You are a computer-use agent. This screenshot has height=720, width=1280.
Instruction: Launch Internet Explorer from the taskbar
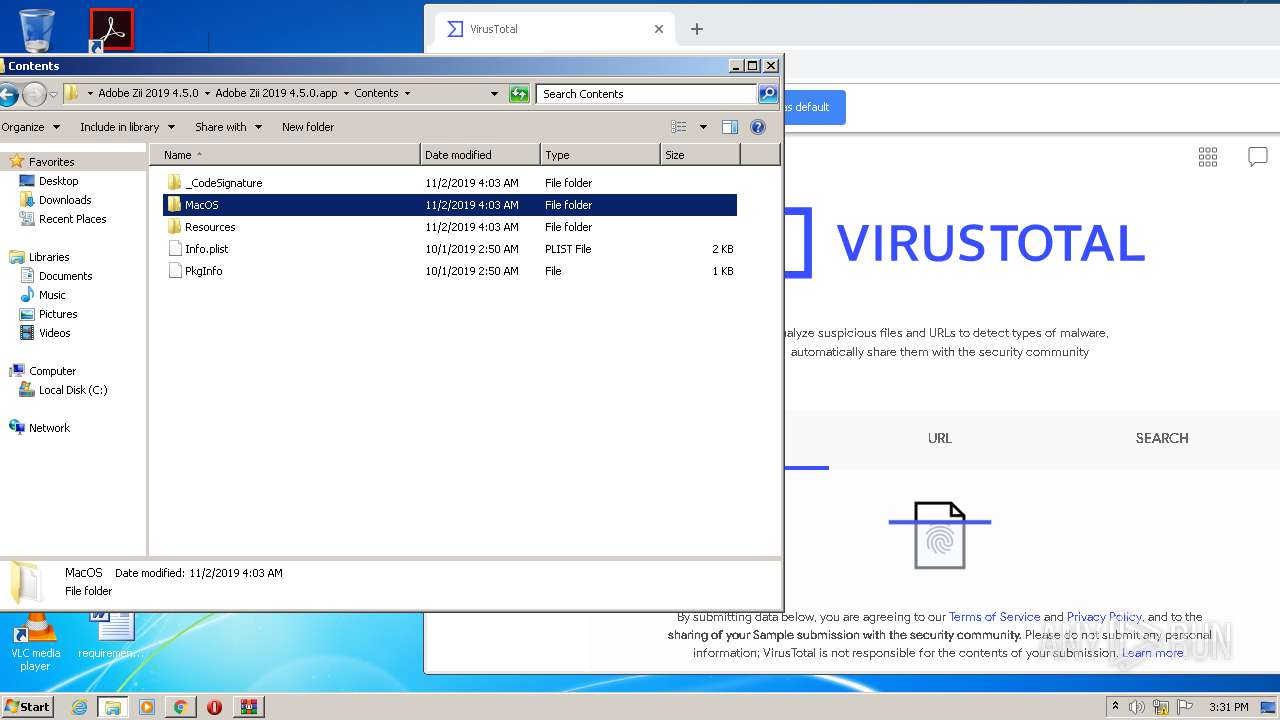[79, 707]
